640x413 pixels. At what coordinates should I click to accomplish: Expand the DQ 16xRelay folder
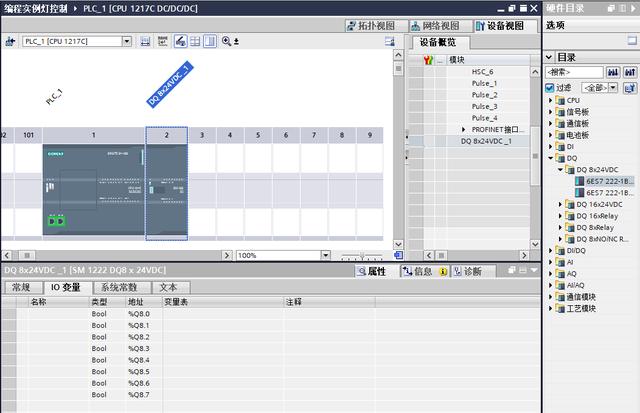coord(560,216)
